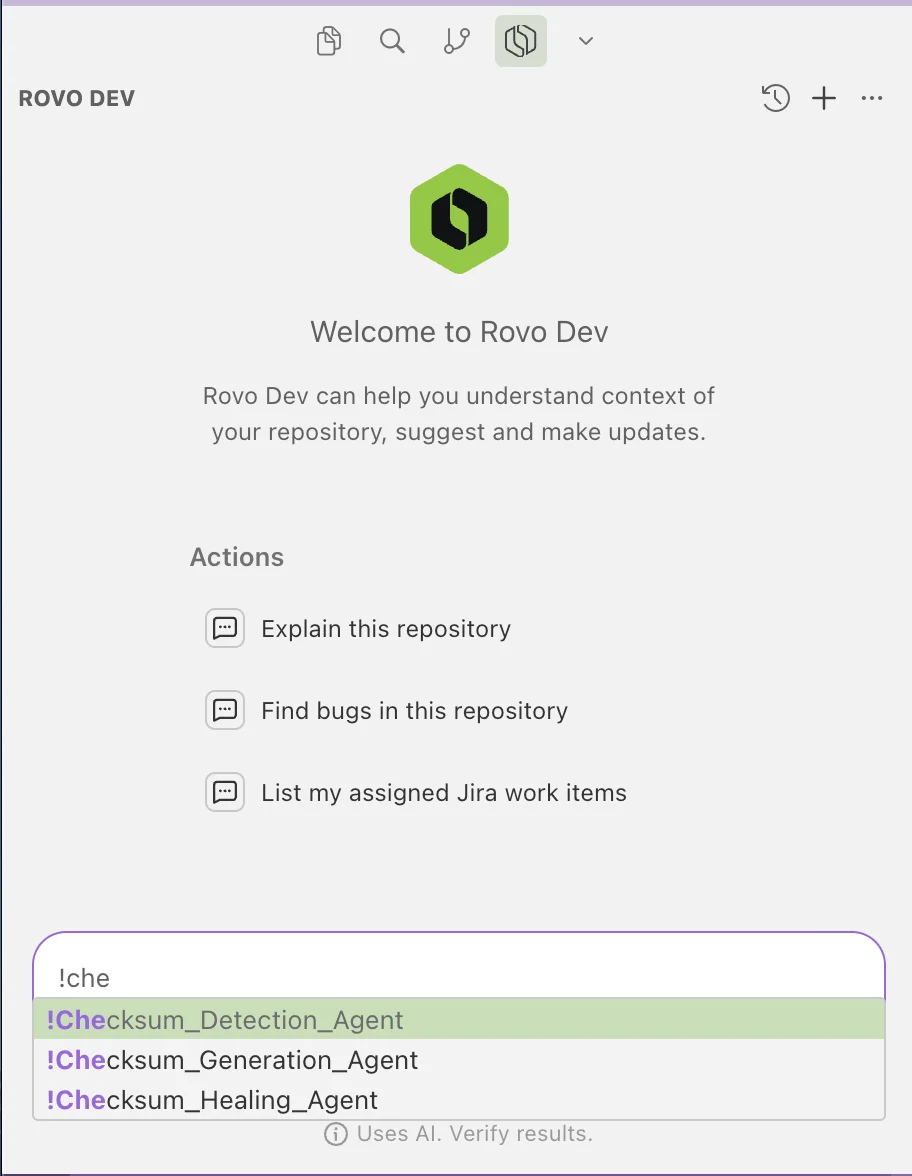
Task: Pick the !Checksum_Healing_Agent suggestion
Action: [459, 1100]
